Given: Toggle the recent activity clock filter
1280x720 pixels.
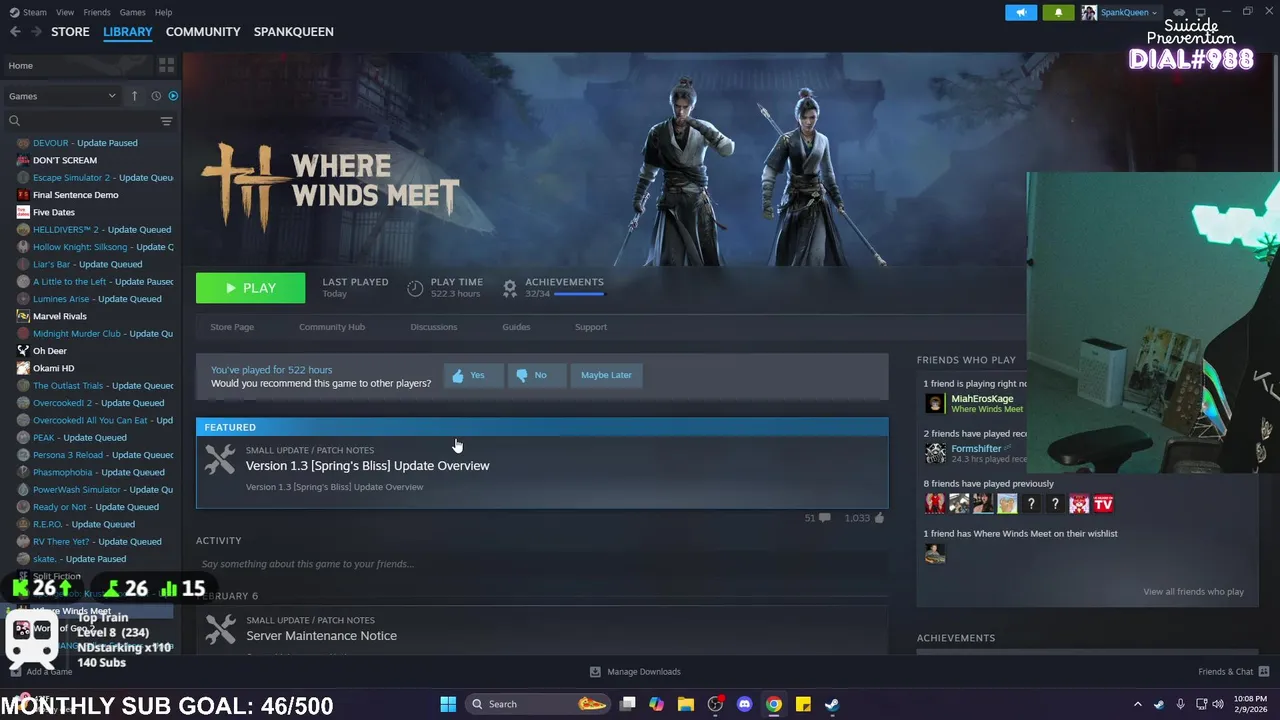Looking at the screenshot, I should click(x=156, y=96).
